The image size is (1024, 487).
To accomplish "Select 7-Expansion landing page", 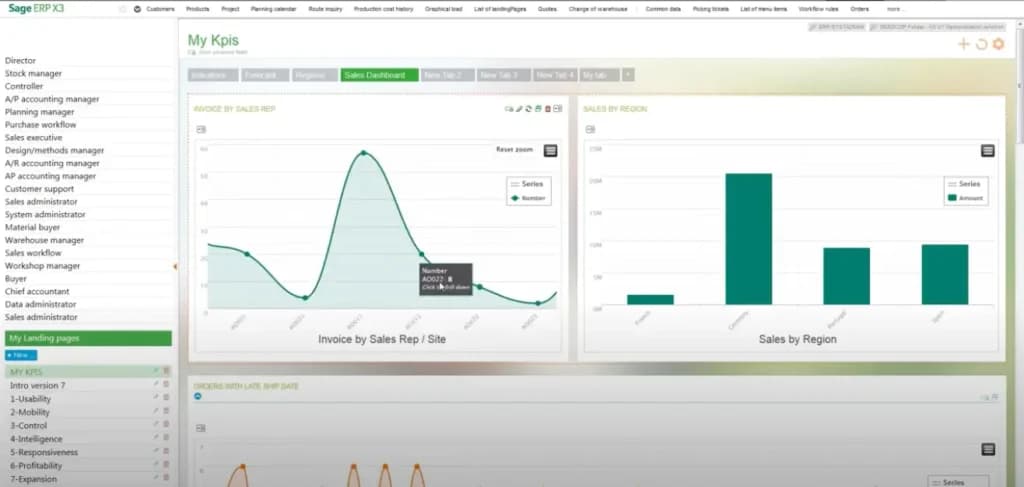I will (x=33, y=479).
